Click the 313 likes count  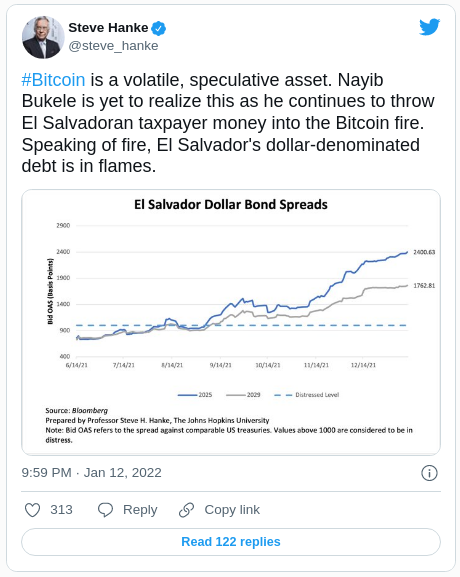coord(61,510)
